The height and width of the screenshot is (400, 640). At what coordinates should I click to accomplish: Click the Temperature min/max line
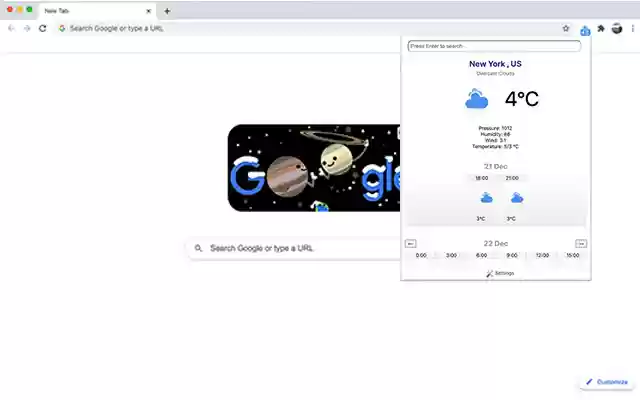tap(495, 147)
